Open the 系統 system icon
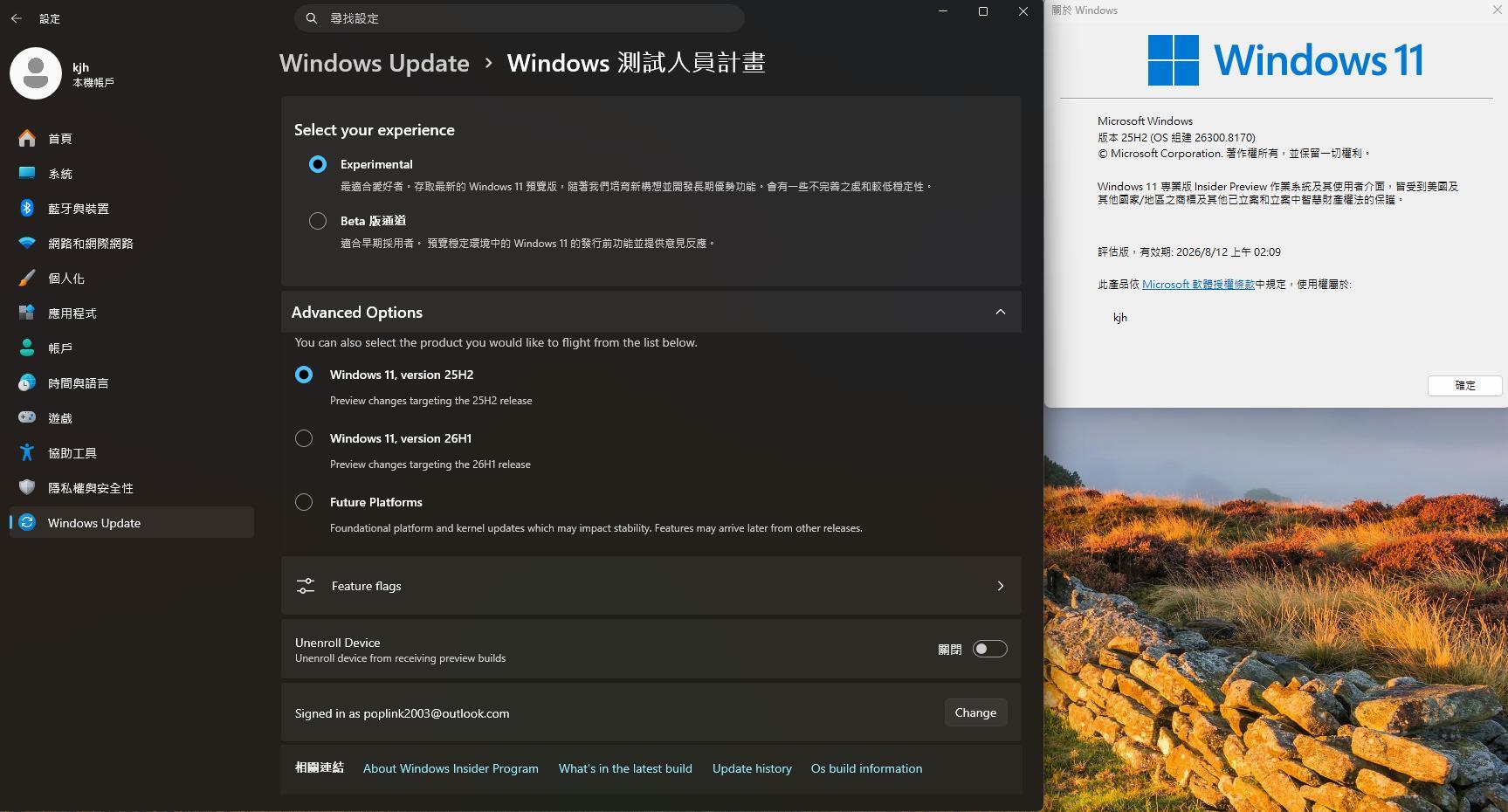The width and height of the screenshot is (1508, 812). (x=27, y=174)
